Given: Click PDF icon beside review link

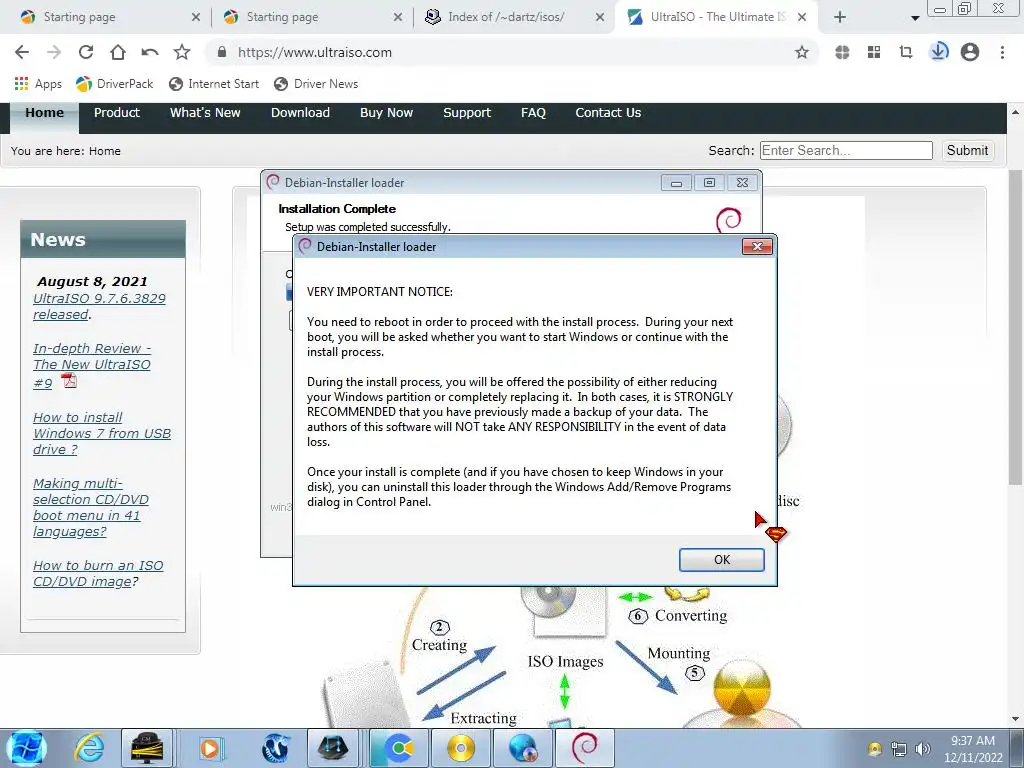Looking at the screenshot, I should coord(69,380).
